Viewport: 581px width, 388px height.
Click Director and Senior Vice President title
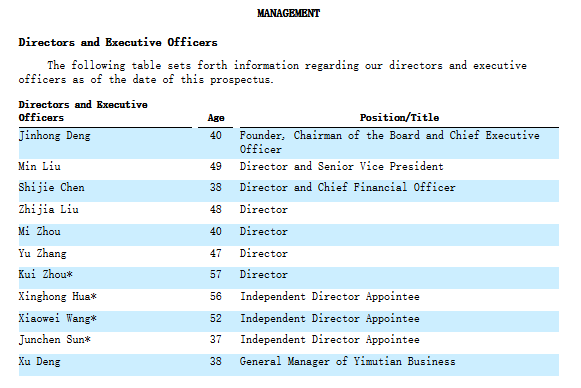point(341,166)
